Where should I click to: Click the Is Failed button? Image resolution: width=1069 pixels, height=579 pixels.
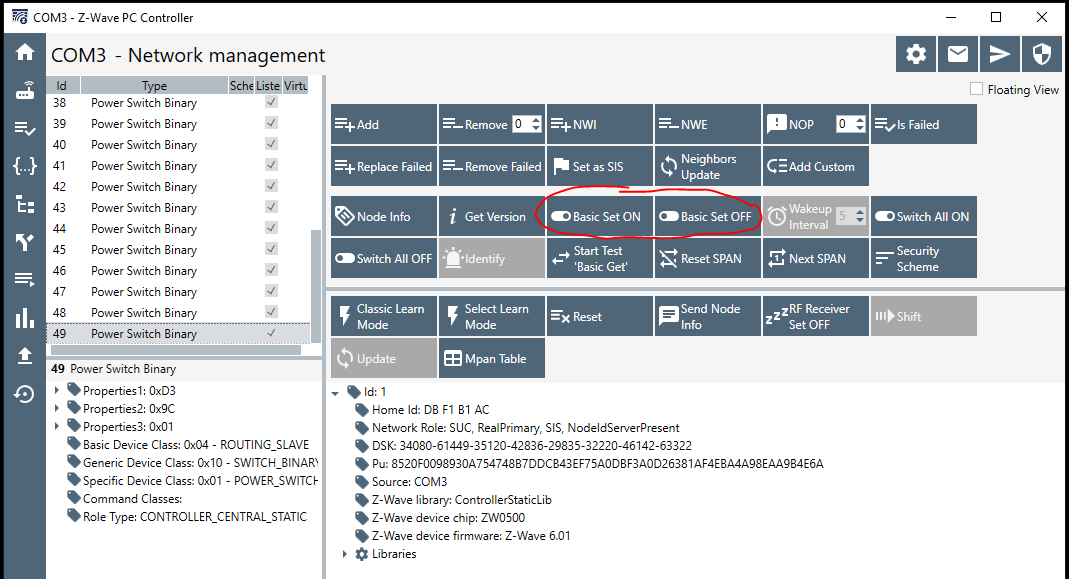[924, 124]
